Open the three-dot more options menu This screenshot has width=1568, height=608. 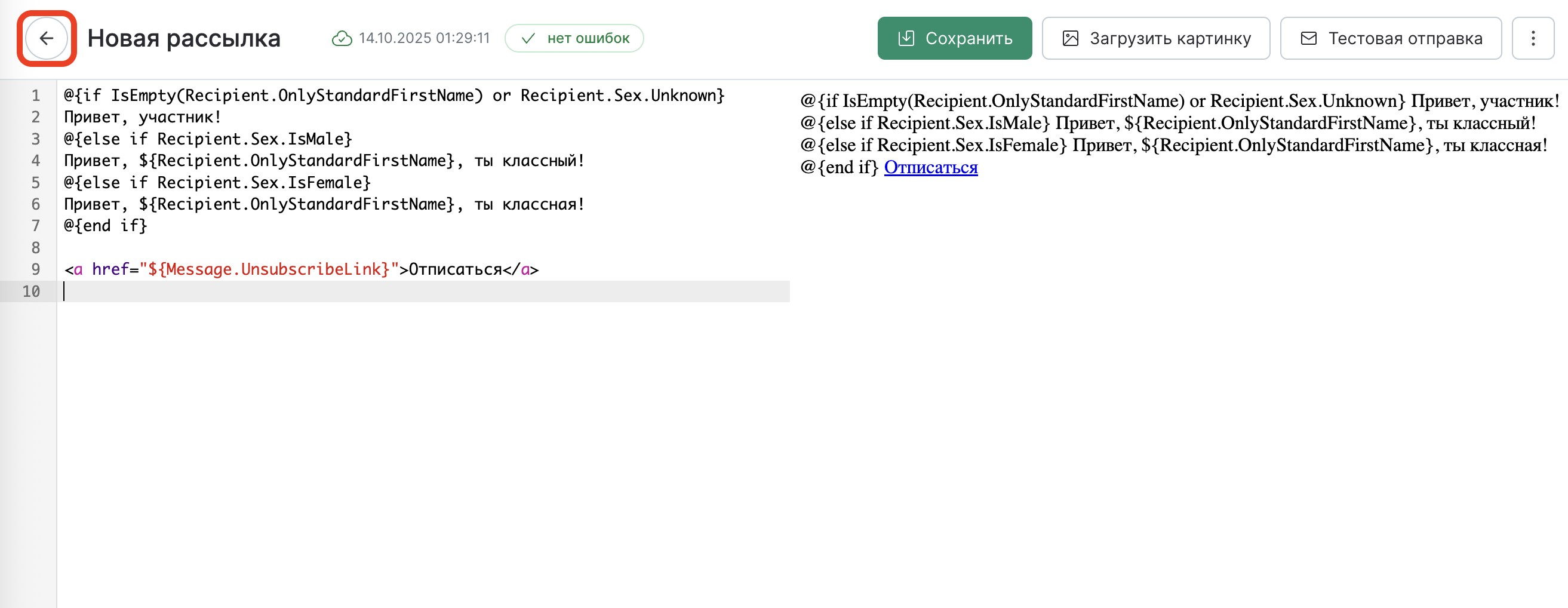click(x=1533, y=38)
